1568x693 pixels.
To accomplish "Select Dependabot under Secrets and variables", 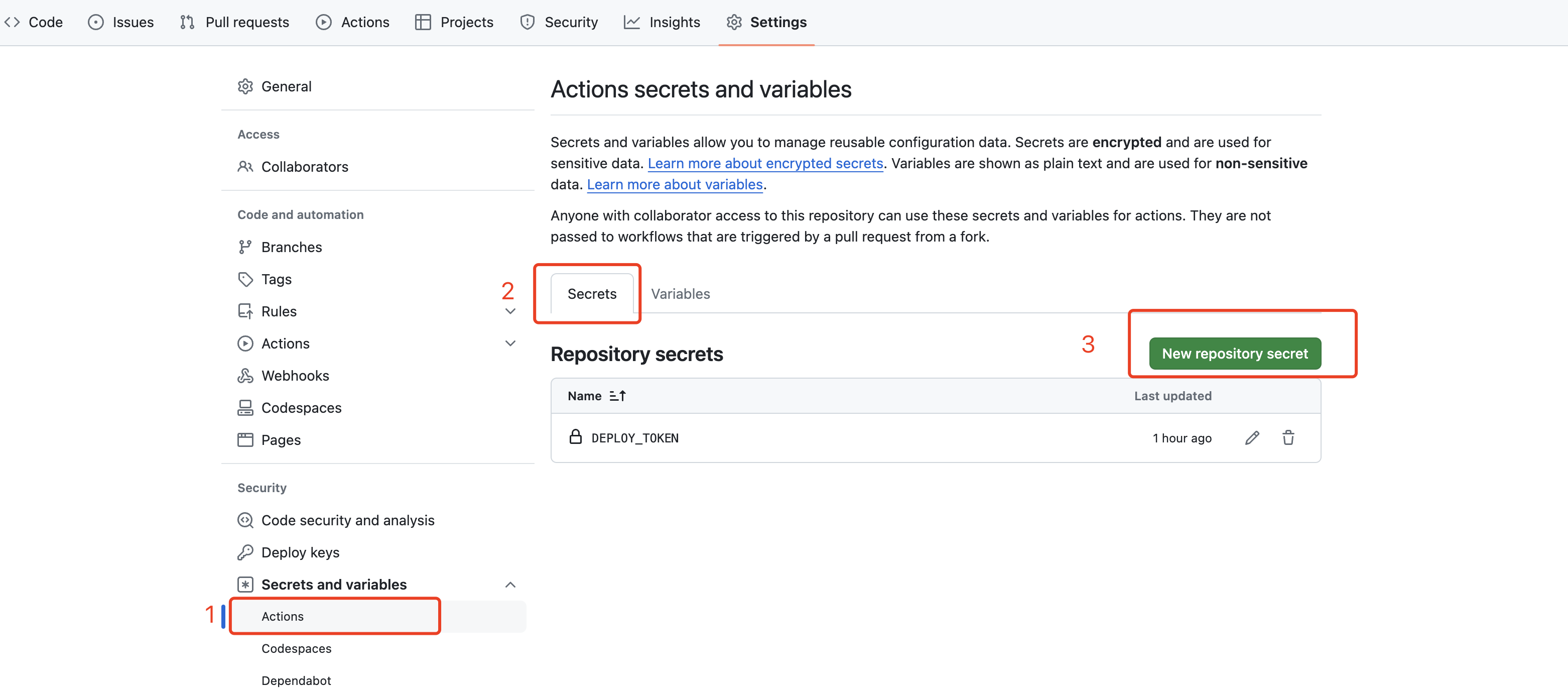I will click(296, 680).
